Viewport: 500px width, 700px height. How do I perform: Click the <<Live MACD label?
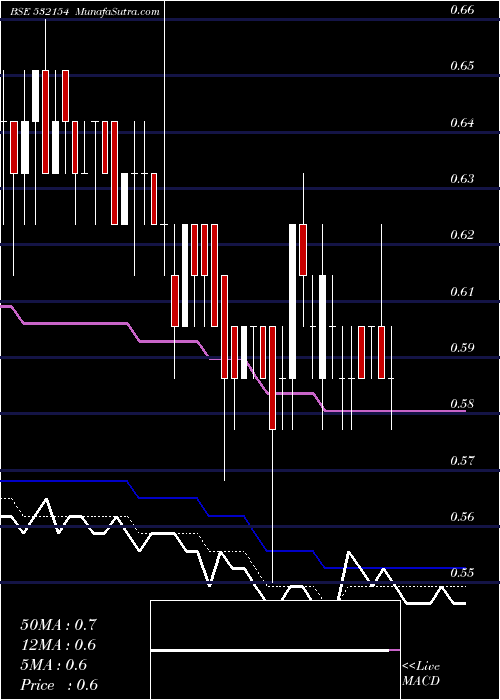coord(421,674)
